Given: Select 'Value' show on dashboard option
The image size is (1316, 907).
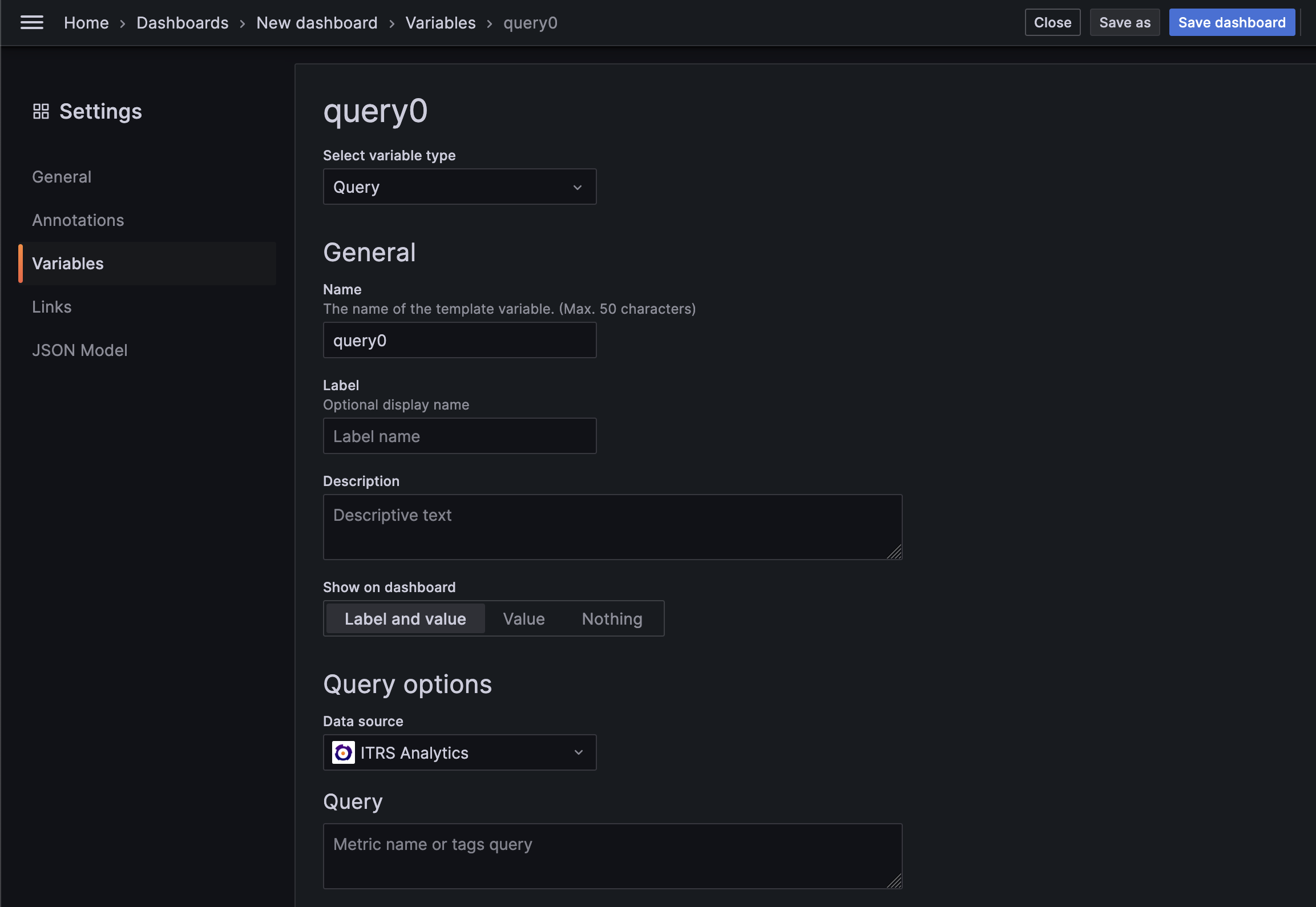Looking at the screenshot, I should 523,618.
